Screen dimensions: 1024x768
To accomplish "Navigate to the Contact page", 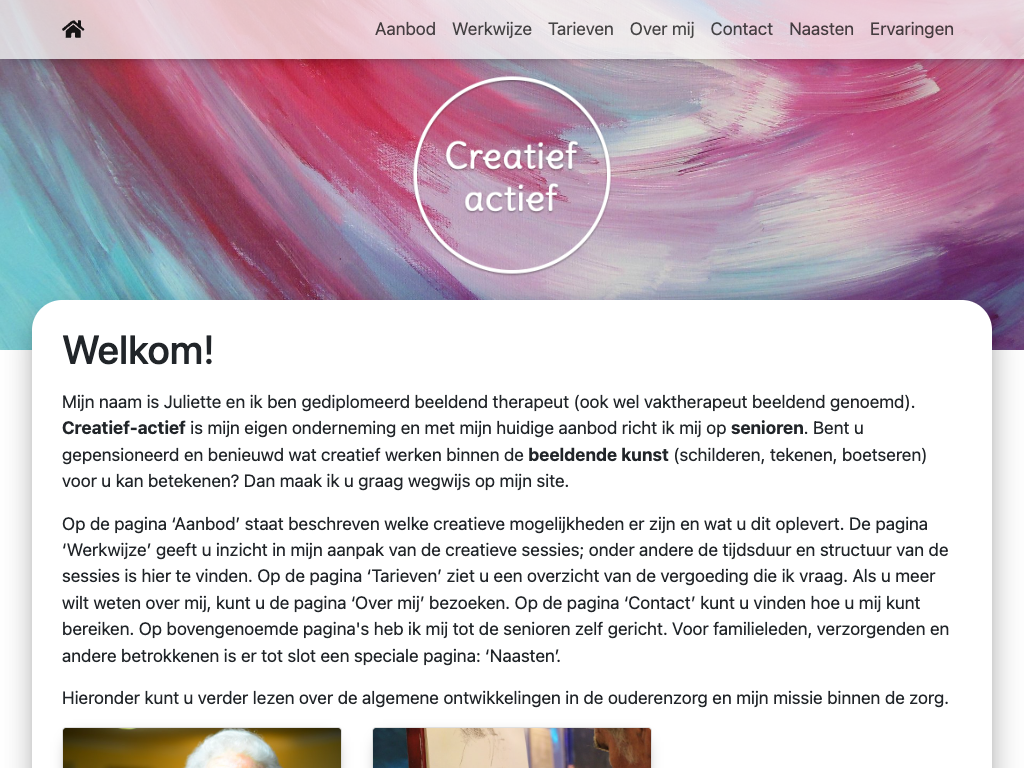I will tap(741, 29).
